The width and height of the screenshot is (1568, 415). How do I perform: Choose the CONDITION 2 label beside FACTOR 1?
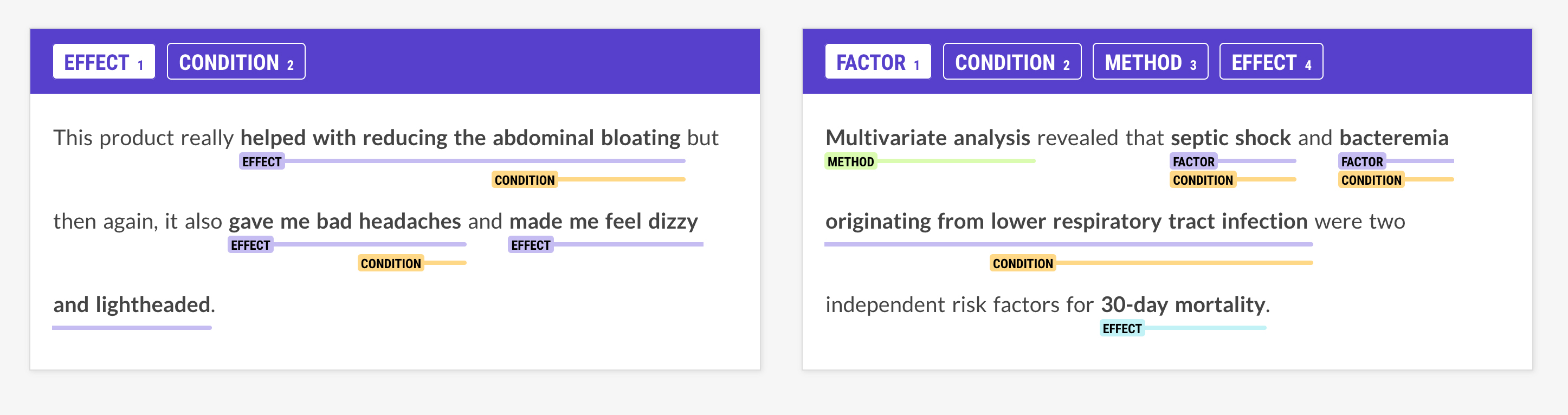click(x=1012, y=61)
